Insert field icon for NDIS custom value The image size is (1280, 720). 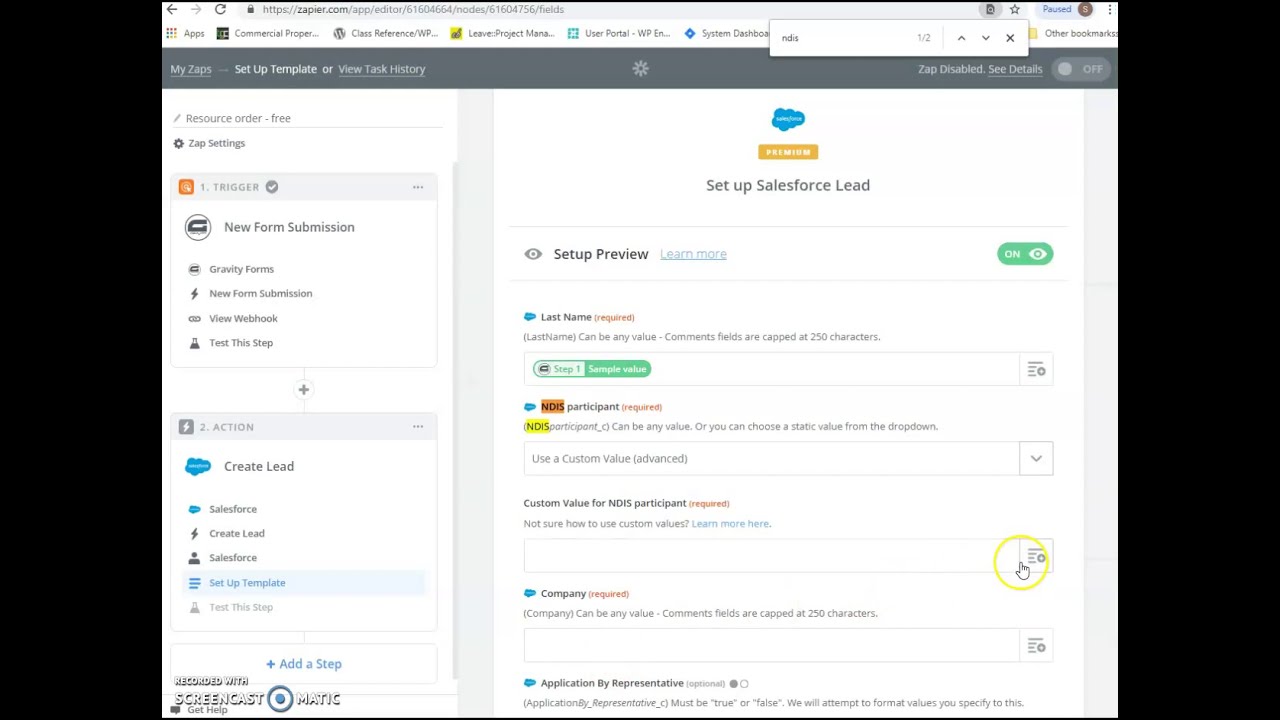coord(1036,556)
